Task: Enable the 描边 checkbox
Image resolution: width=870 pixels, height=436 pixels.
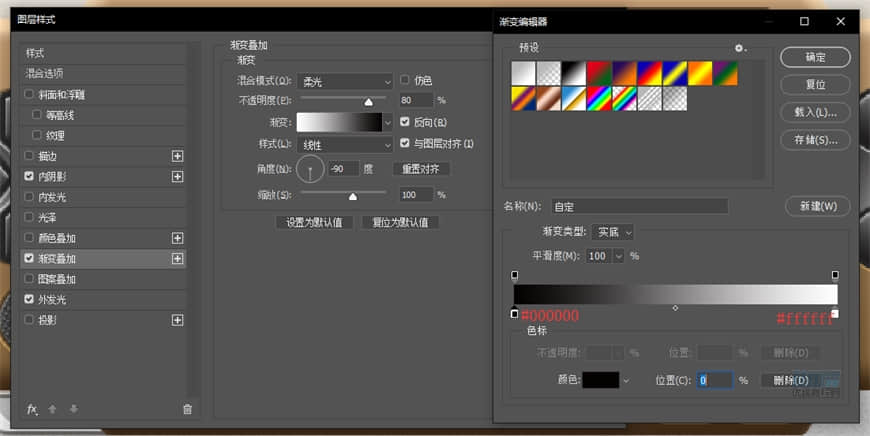Action: click(x=29, y=156)
